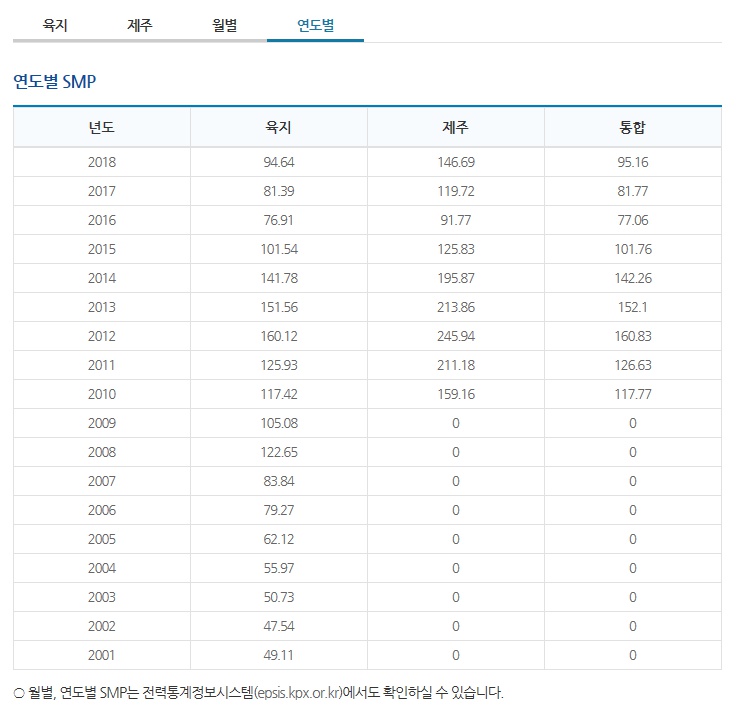Click 제주 value 213.86
Viewport: 736px width, 711px height.
(456, 307)
